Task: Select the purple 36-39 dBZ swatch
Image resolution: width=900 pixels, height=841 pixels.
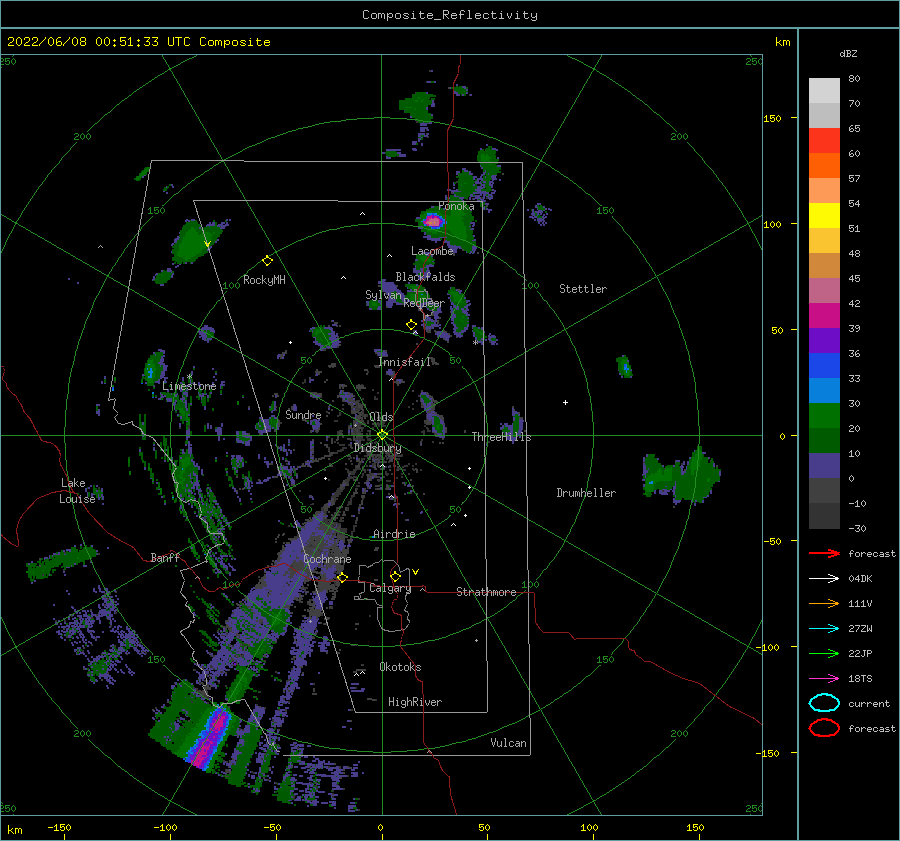Action: [824, 340]
